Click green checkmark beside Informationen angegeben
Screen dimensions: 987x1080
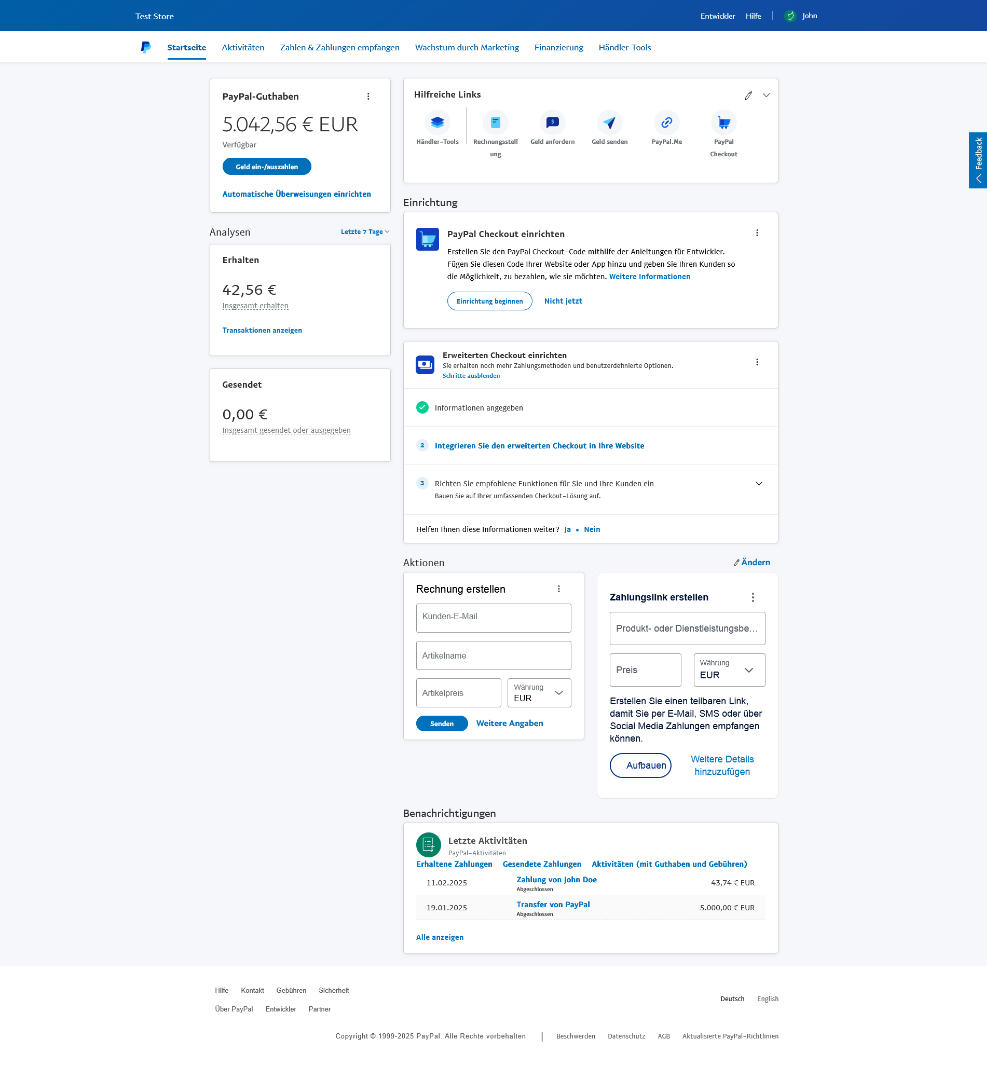422,408
